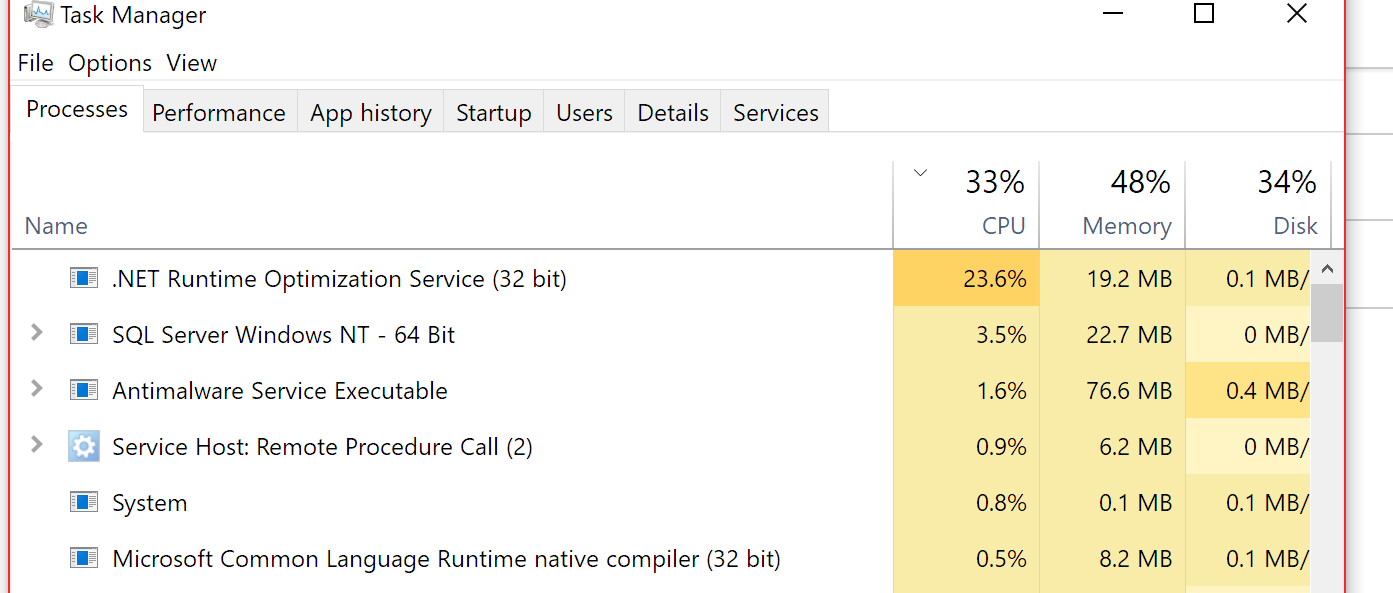This screenshot has width=1393, height=593.
Task: Expand the Antimalware Service Executable group
Action: (37, 389)
